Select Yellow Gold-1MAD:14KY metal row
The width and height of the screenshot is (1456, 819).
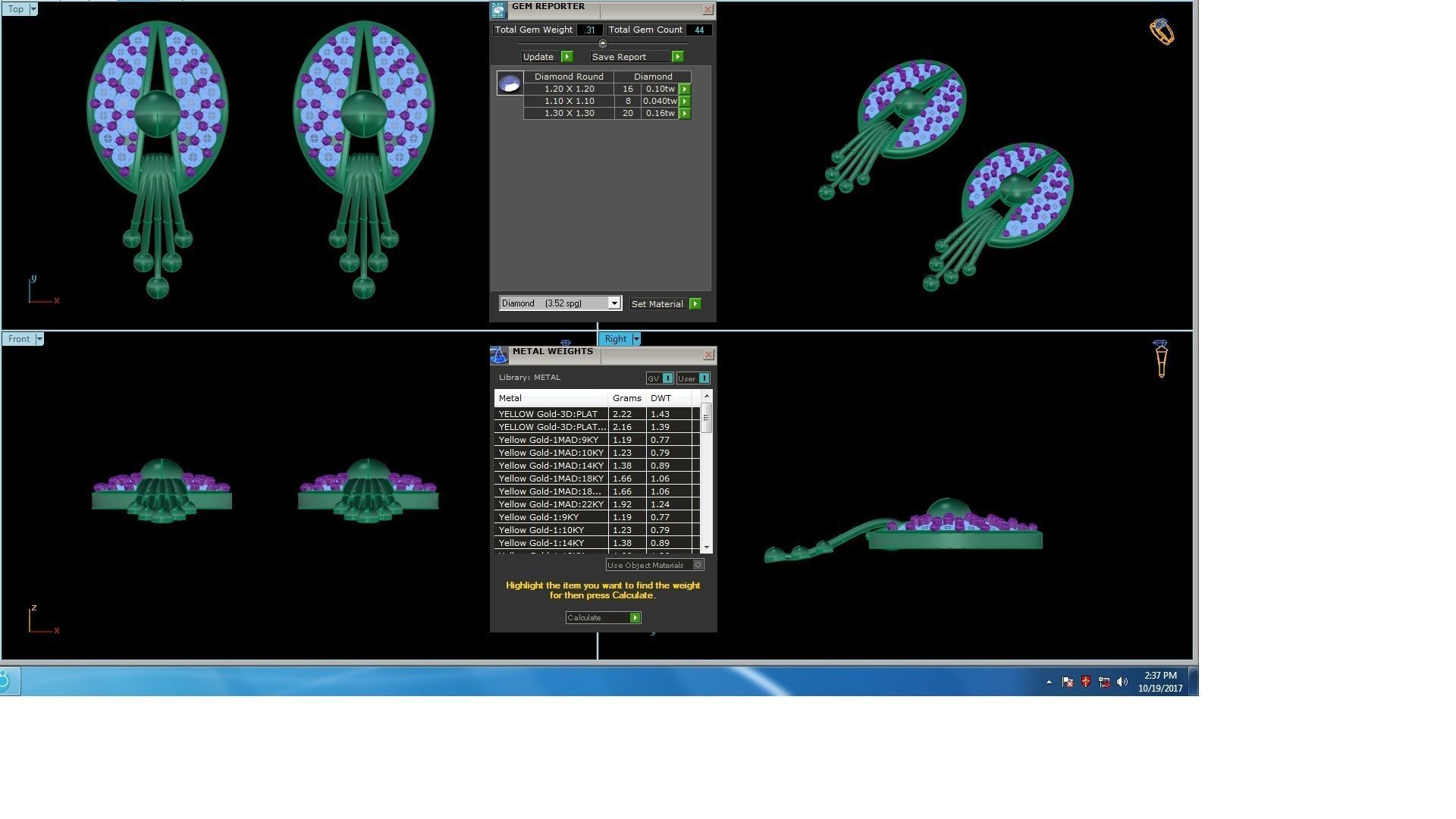[551, 466]
